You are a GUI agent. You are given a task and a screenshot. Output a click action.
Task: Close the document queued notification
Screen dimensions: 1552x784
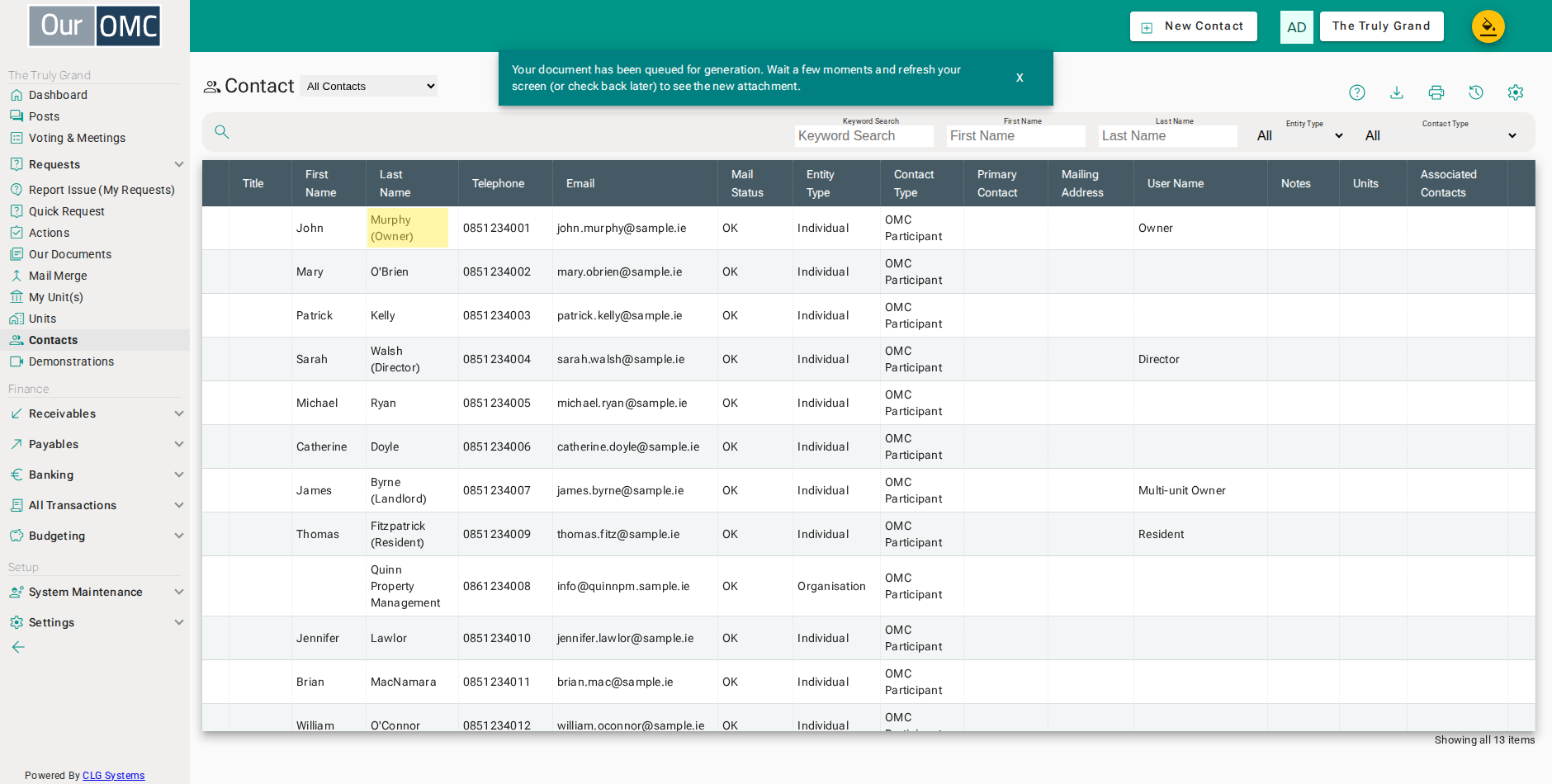pyautogui.click(x=1020, y=78)
